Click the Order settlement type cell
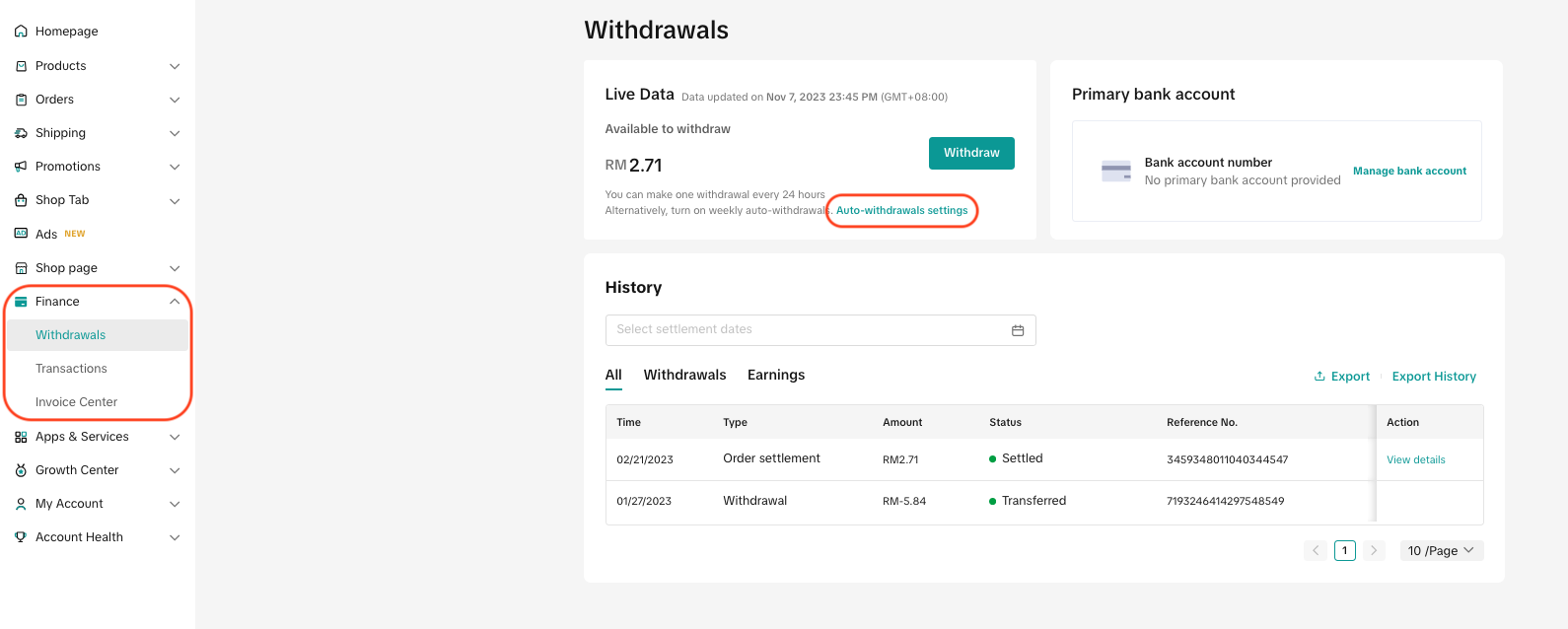 pyautogui.click(x=771, y=458)
